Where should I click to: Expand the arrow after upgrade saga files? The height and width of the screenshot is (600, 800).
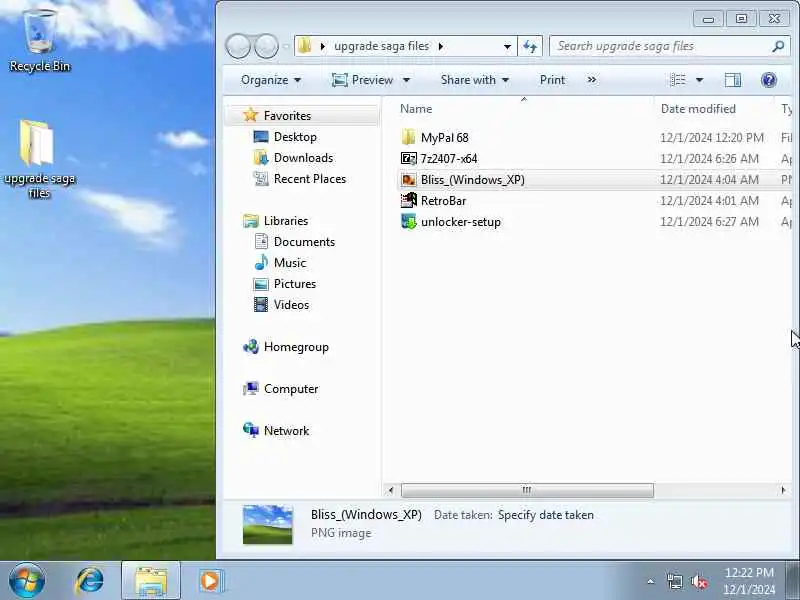coord(440,46)
